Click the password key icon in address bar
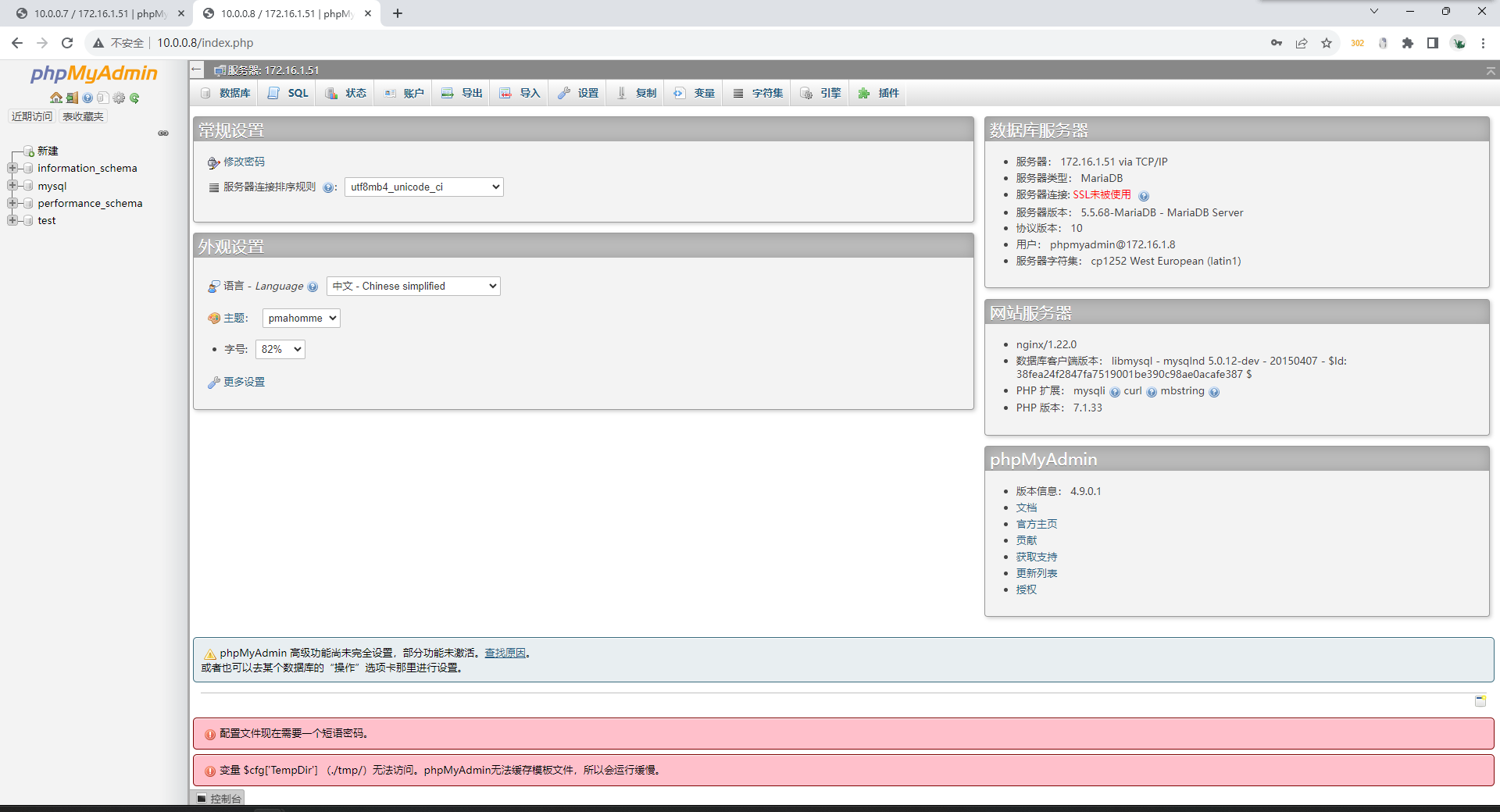The height and width of the screenshot is (812, 1500). click(1277, 43)
